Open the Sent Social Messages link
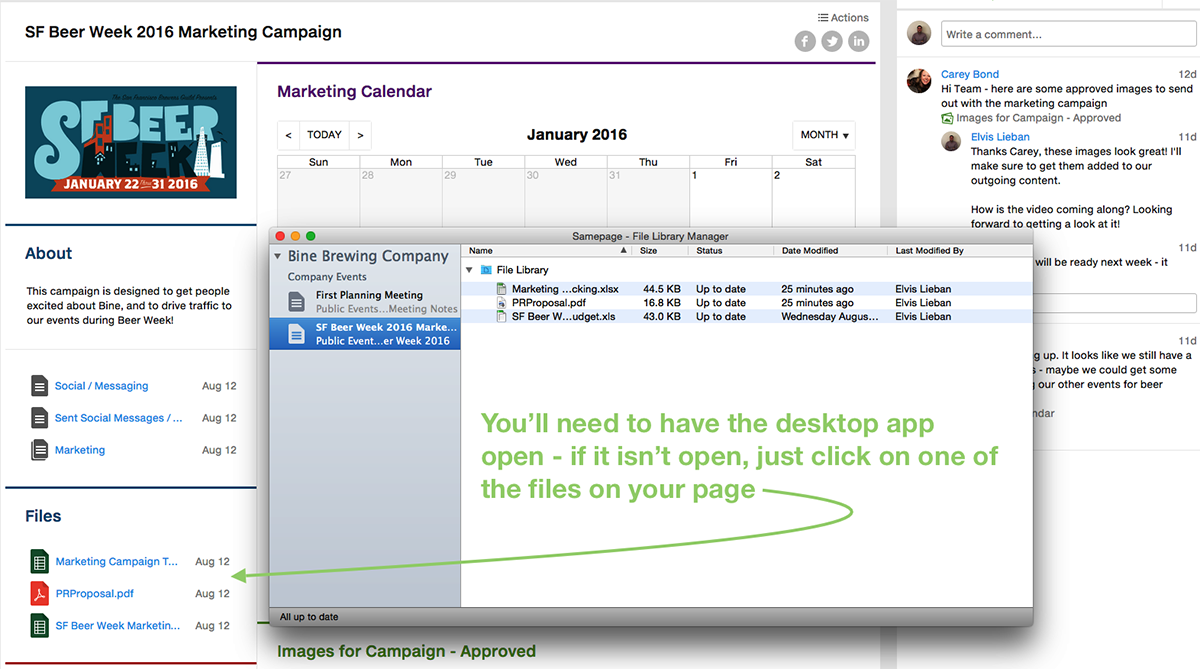Viewport: 1200px width, 669px height. (118, 418)
